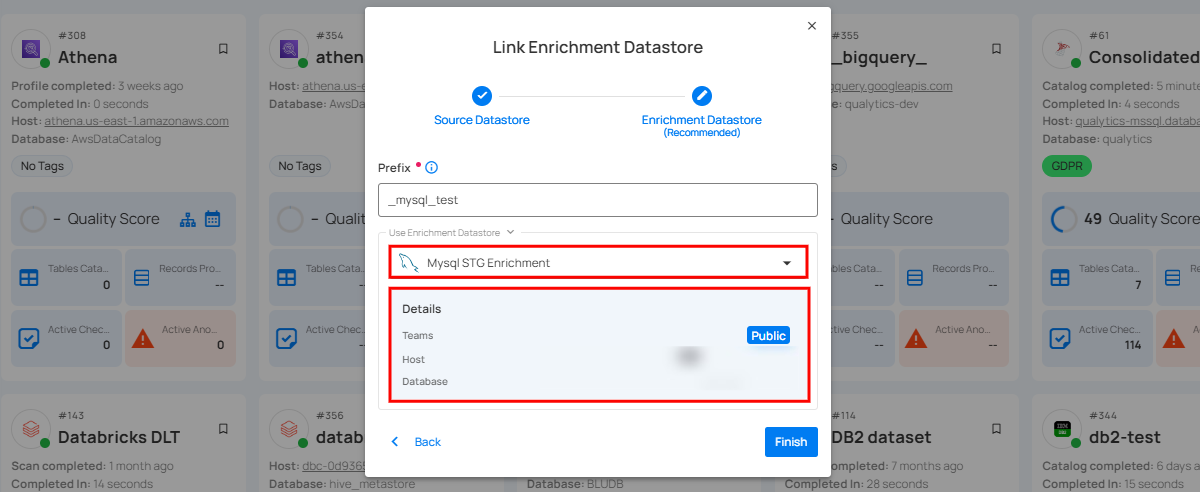Click the MySQL dolphin icon in dropdown
Screen dimensions: 1200x492
[x=407, y=263]
